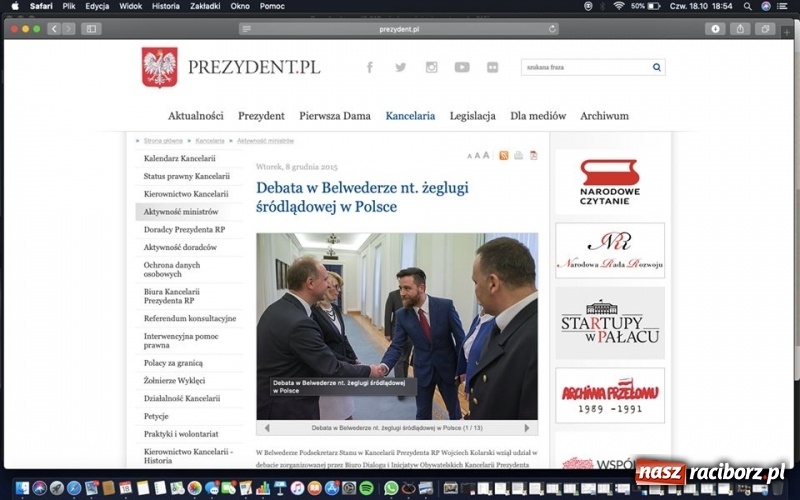The height and width of the screenshot is (500, 800).
Task: Select the largest font size A
Action: coord(486,156)
